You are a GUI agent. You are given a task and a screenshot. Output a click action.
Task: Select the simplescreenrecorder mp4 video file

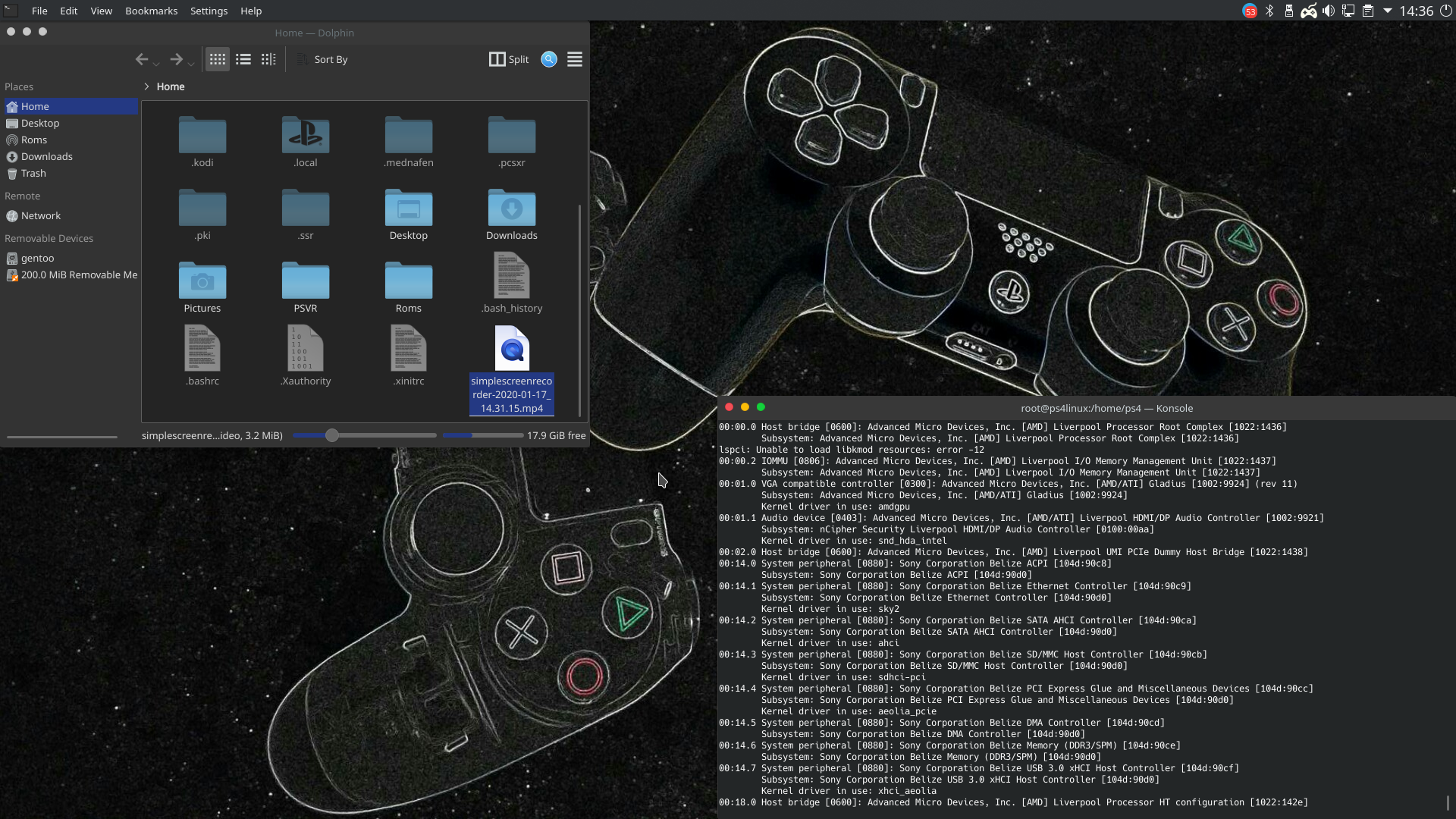point(512,370)
